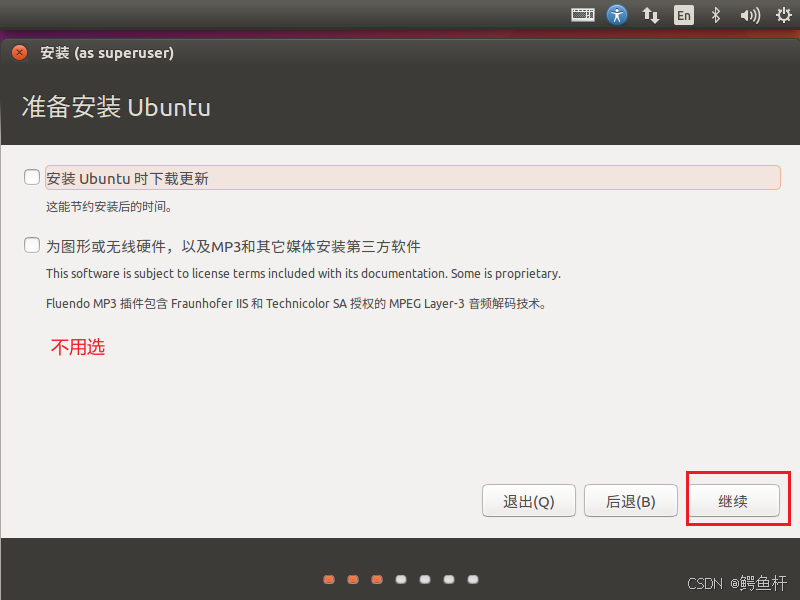The image size is (800, 600).
Task: Click the 准备安装 Ubuntu heading
Action: 116,107
